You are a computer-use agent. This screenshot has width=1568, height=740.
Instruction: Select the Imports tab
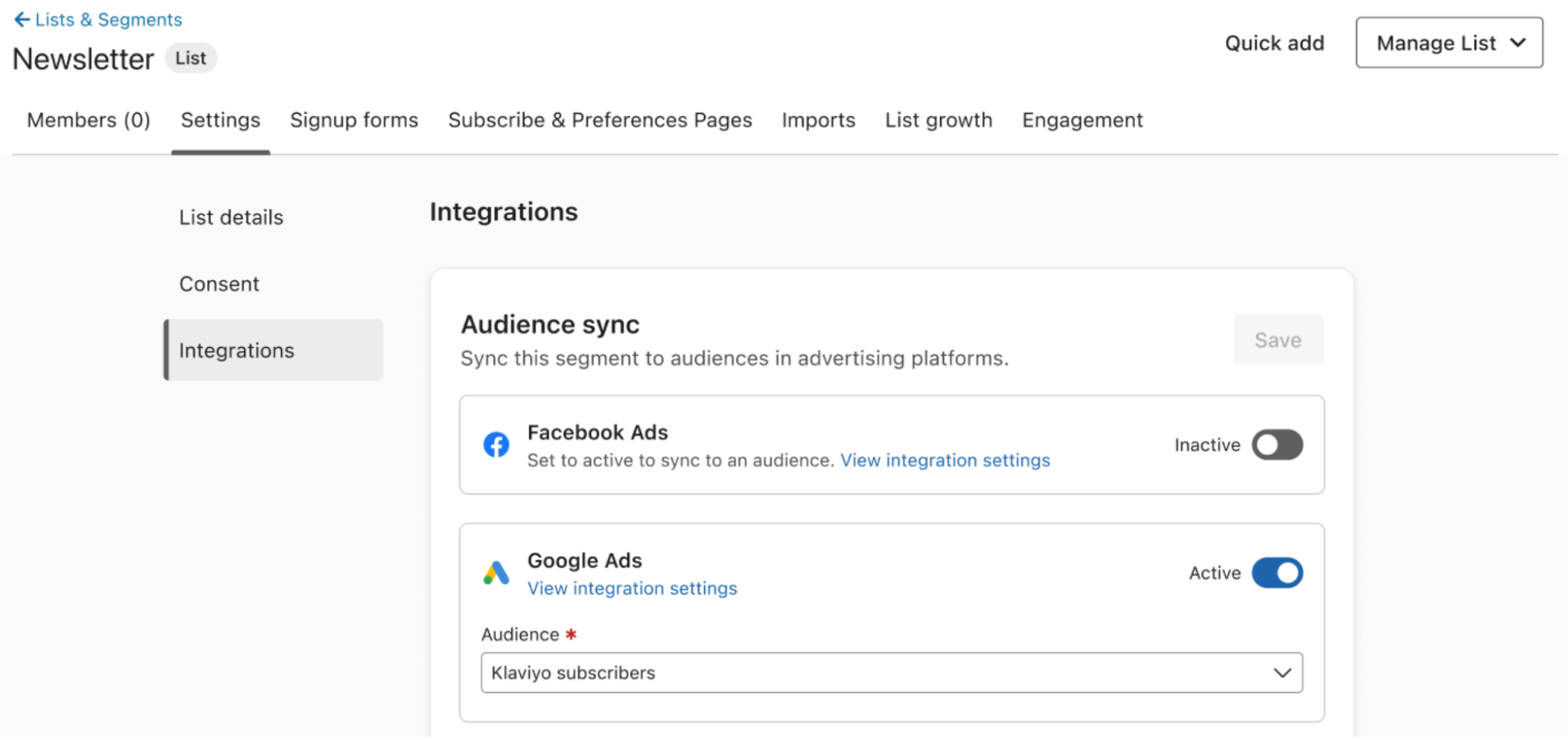pyautogui.click(x=818, y=120)
